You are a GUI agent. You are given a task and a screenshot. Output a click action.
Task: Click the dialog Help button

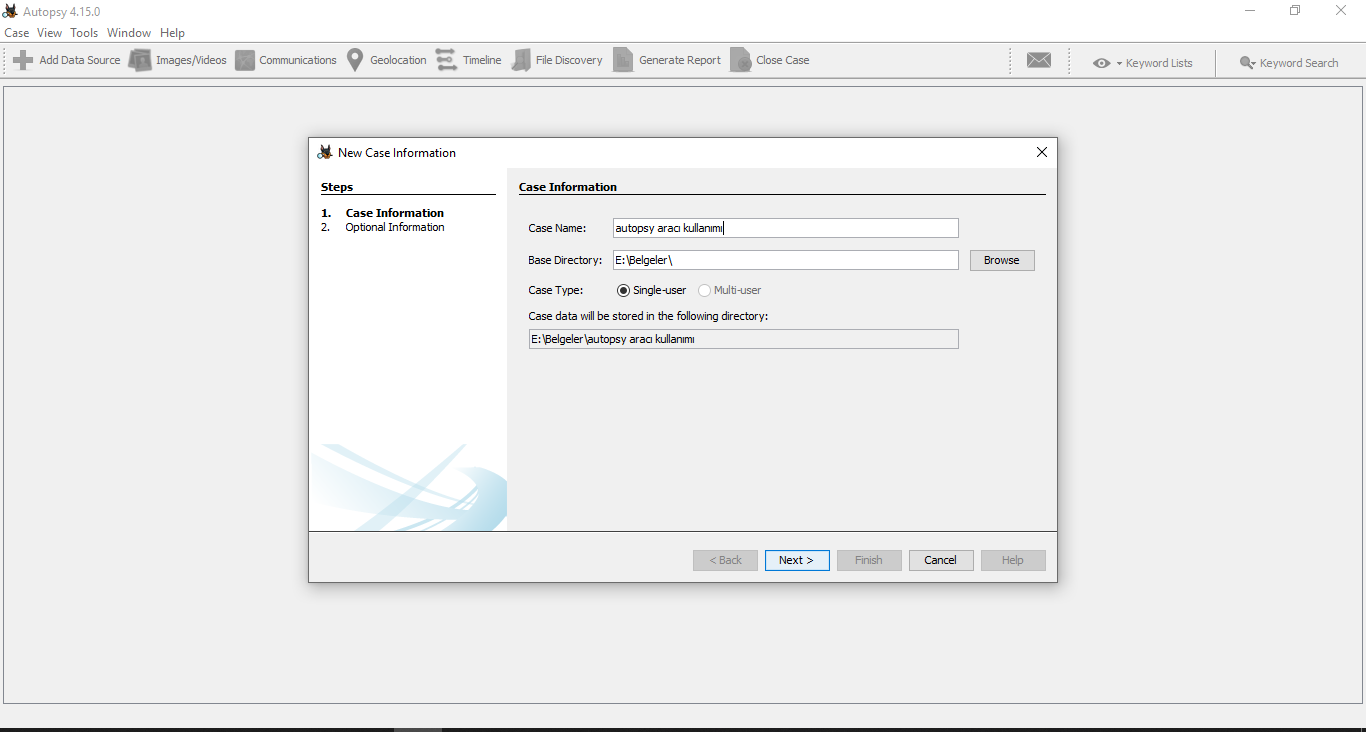point(1013,560)
